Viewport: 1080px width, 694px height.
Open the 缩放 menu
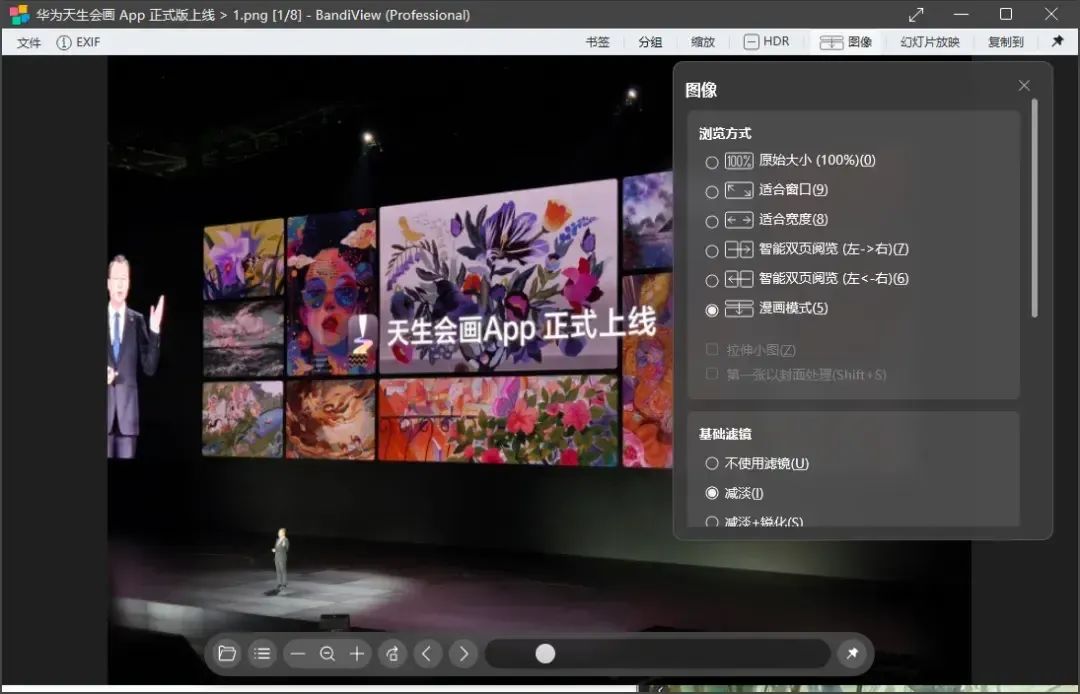pyautogui.click(x=703, y=42)
